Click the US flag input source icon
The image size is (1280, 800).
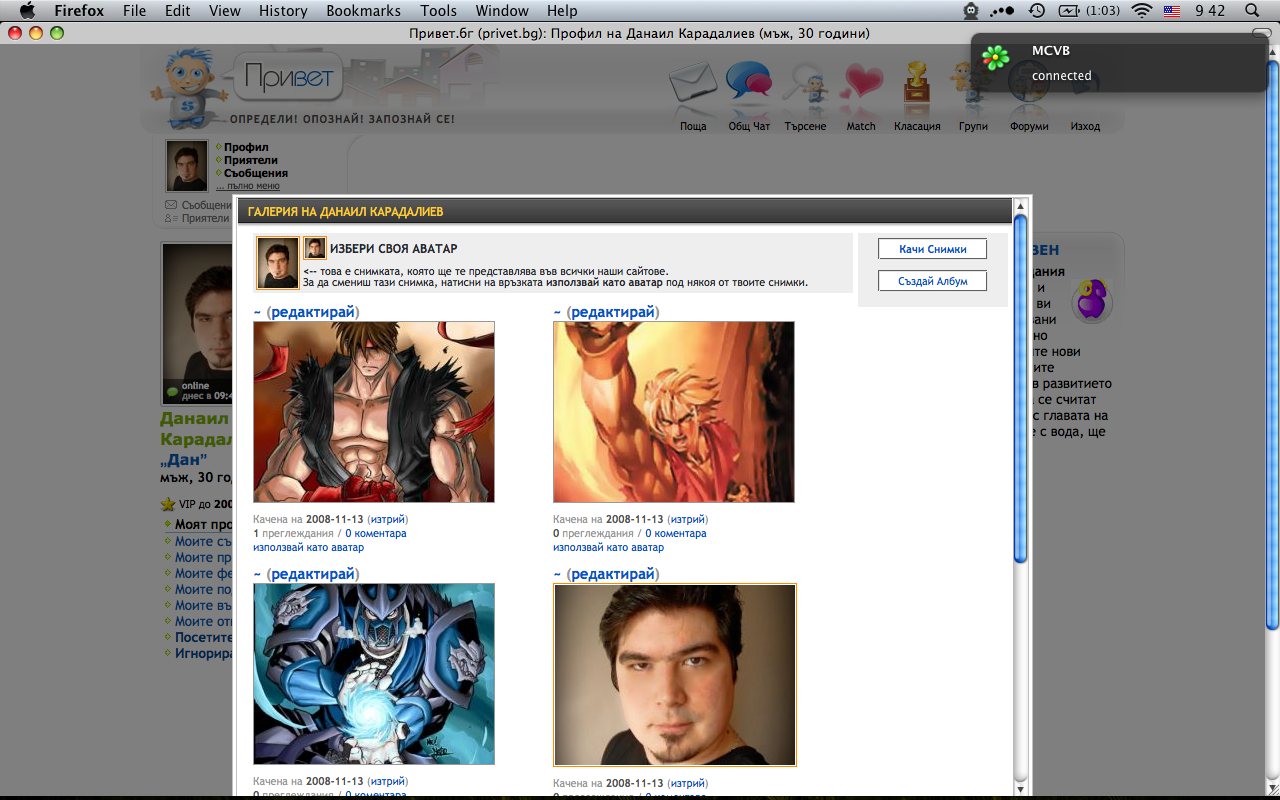1171,11
